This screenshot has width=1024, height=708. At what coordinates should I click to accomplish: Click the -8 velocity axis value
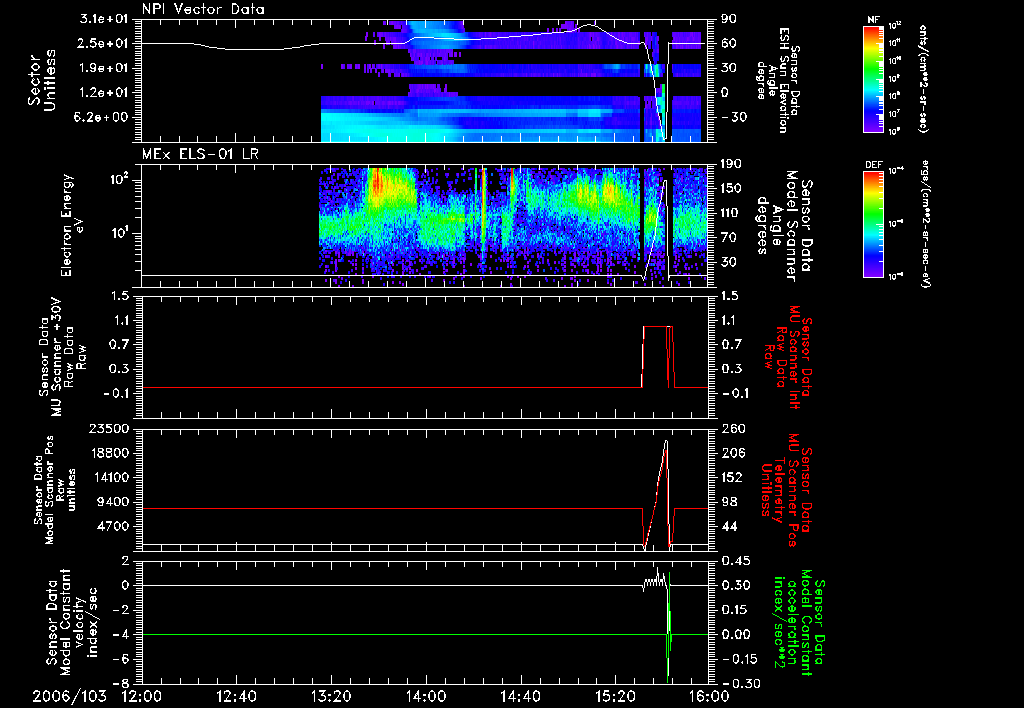point(122,683)
